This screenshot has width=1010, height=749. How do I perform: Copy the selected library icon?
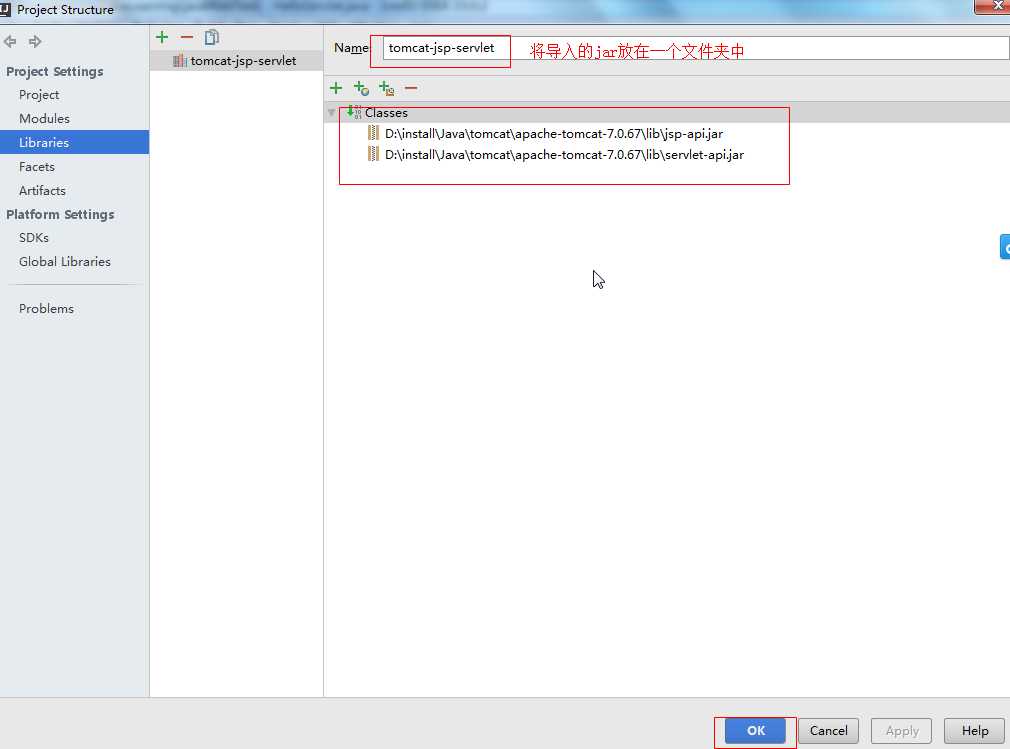tap(212, 37)
